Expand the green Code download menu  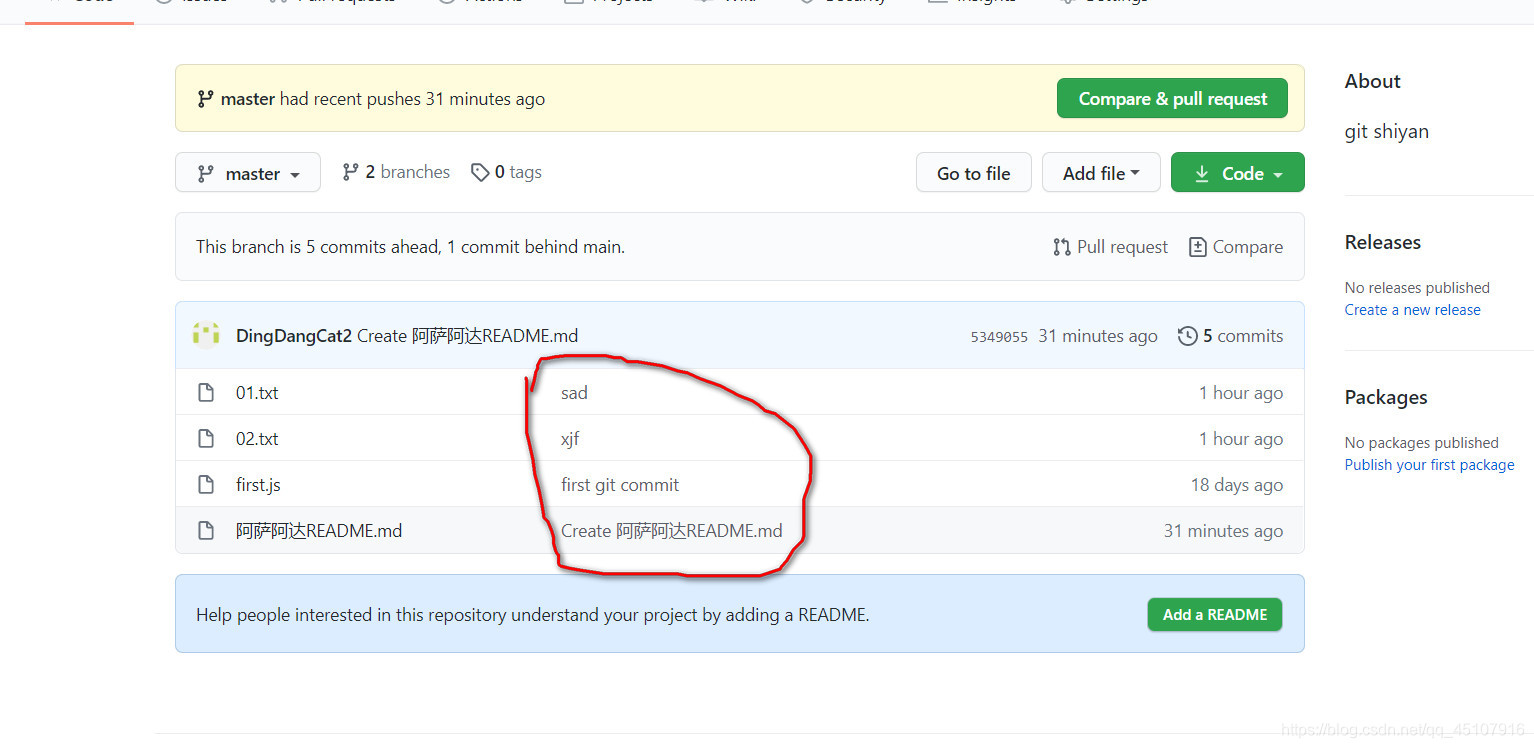click(x=1238, y=172)
